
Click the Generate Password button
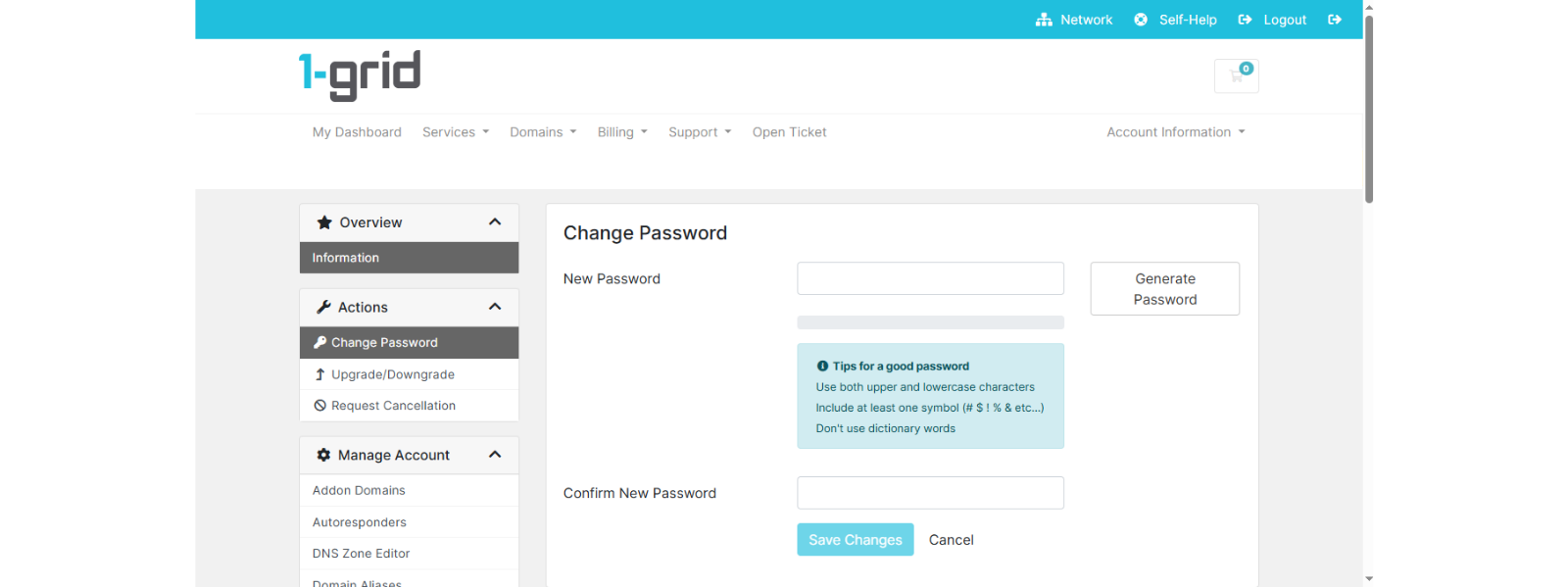pyautogui.click(x=1164, y=288)
